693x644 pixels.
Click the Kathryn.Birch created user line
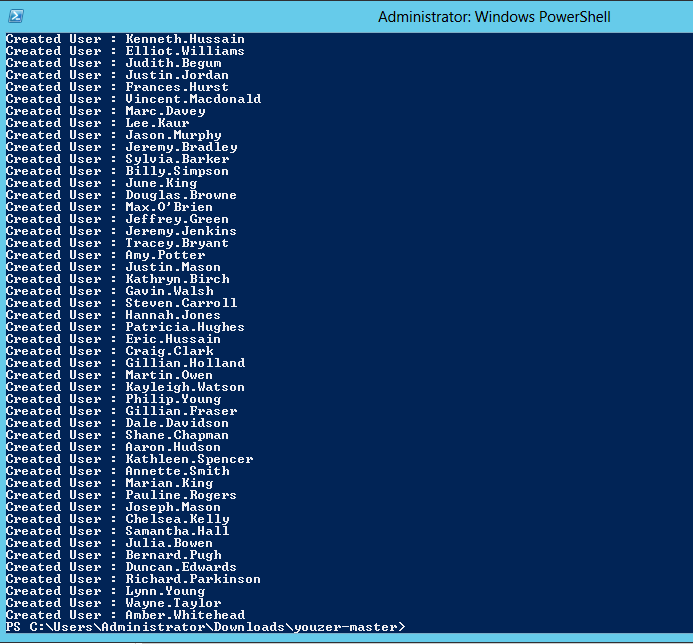tap(177, 279)
